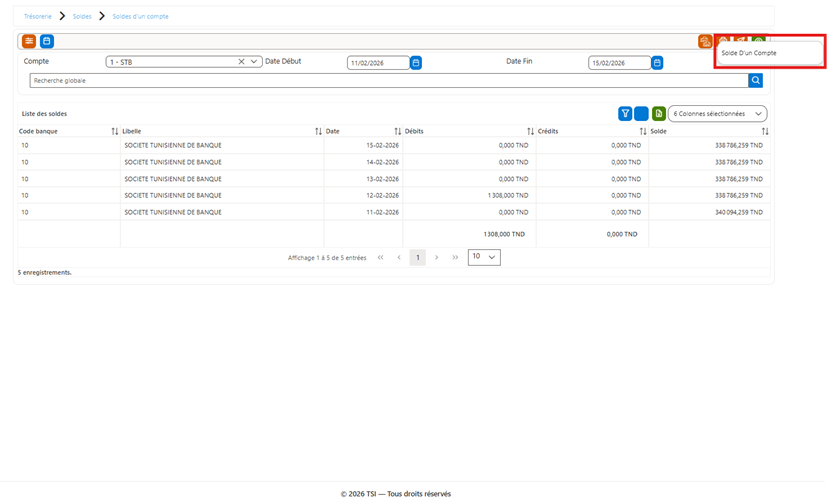Sort table by the Solde column
The height and width of the screenshot is (502, 827).
(765, 131)
